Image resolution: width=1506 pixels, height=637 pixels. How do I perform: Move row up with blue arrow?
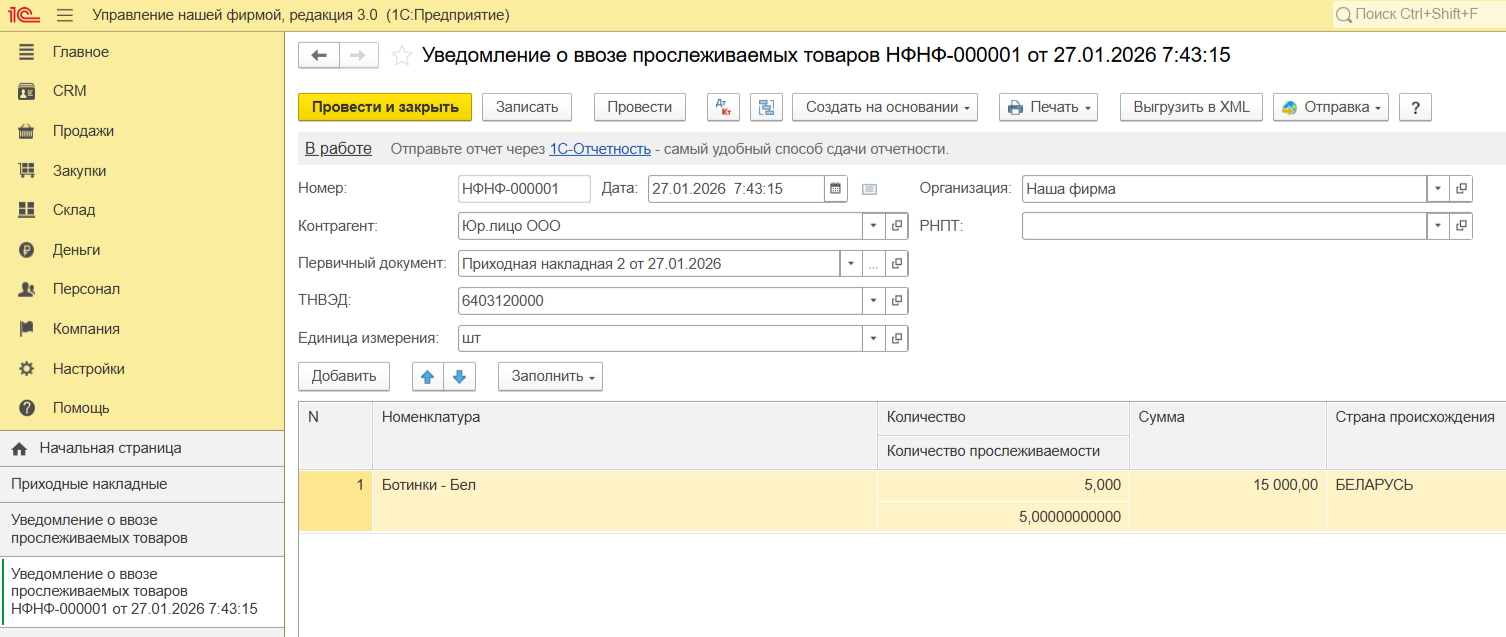[428, 377]
